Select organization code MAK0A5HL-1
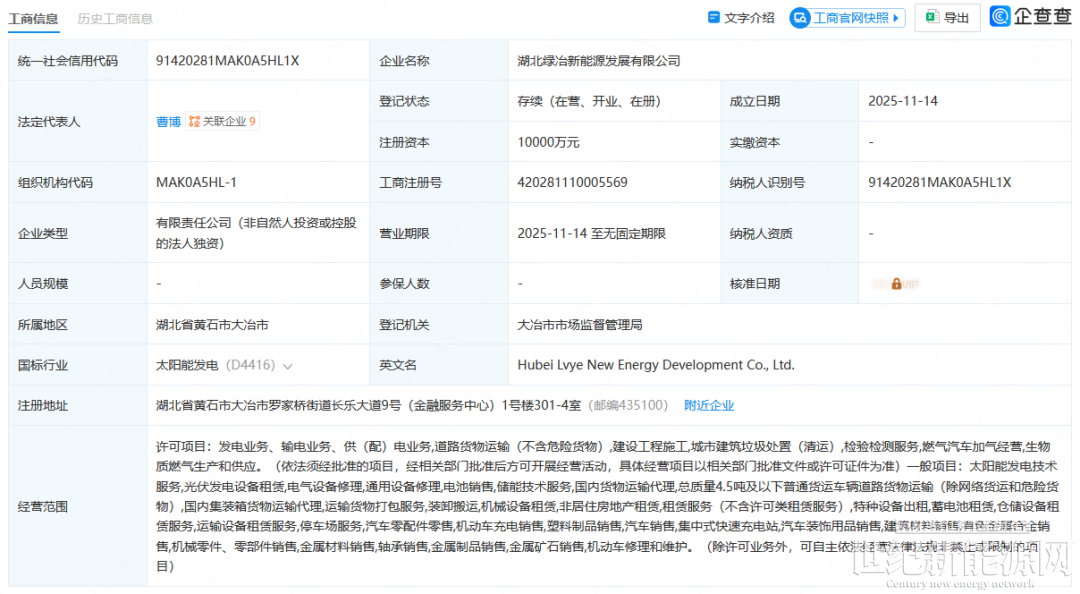 tap(196, 182)
